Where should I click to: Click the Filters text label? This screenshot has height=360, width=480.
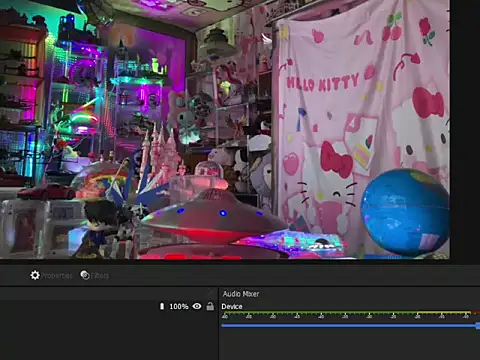point(100,276)
